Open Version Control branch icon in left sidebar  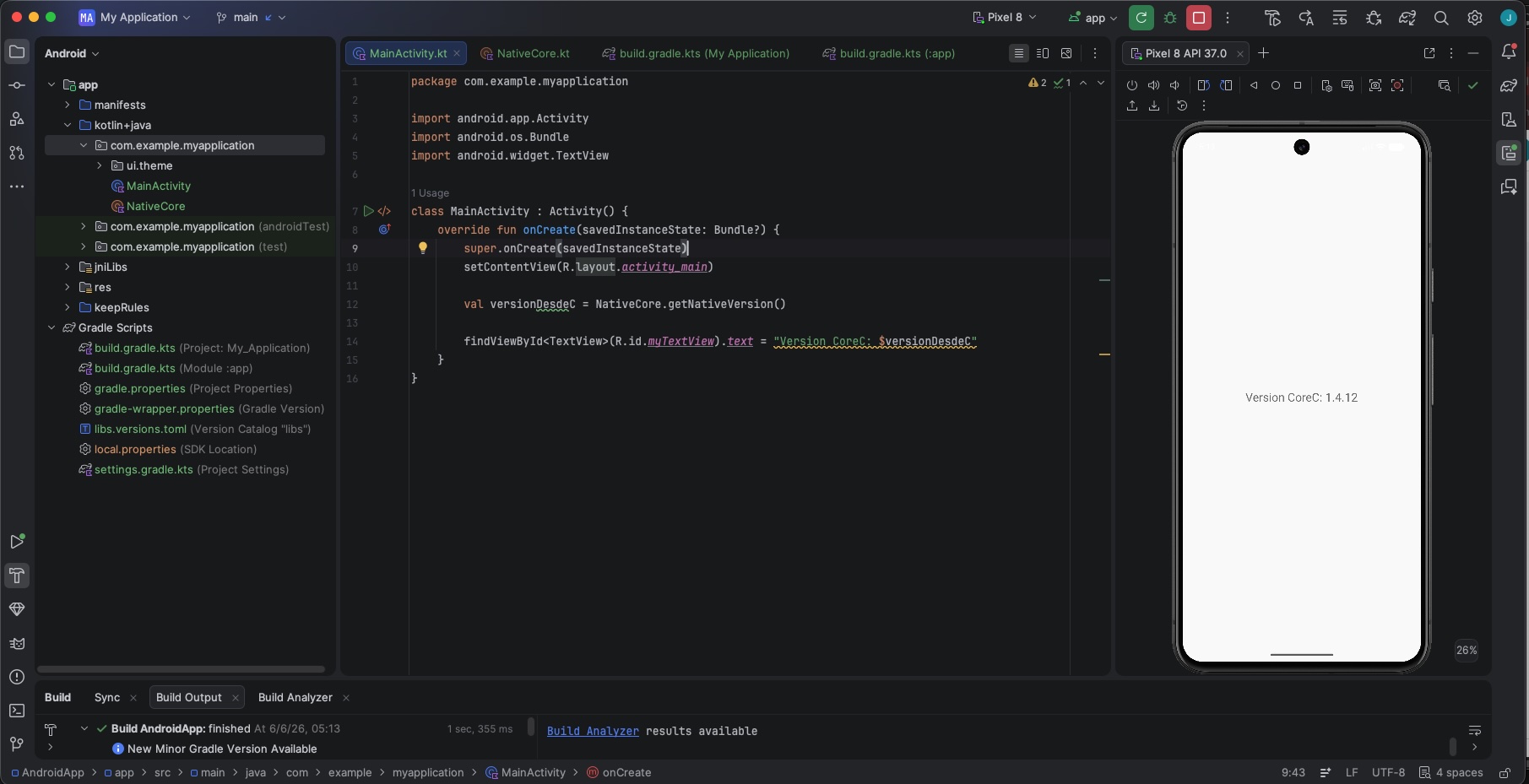point(17,743)
